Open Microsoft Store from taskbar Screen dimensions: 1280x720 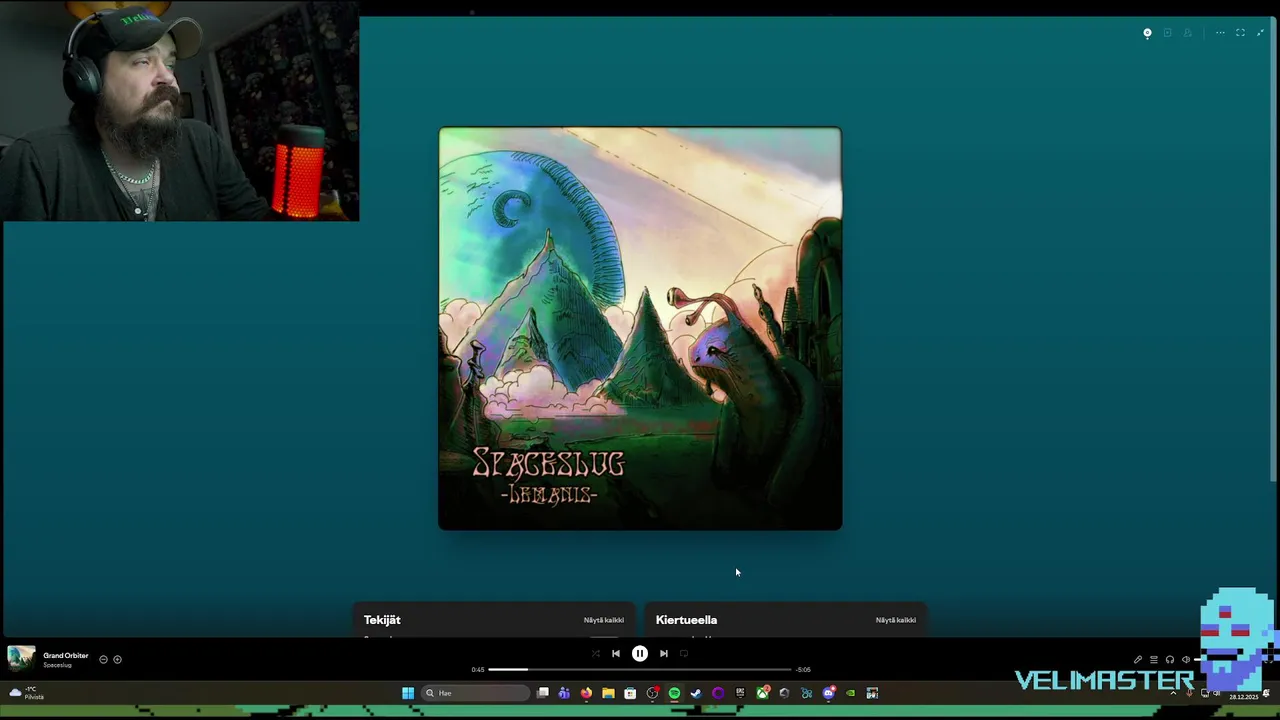(630, 693)
